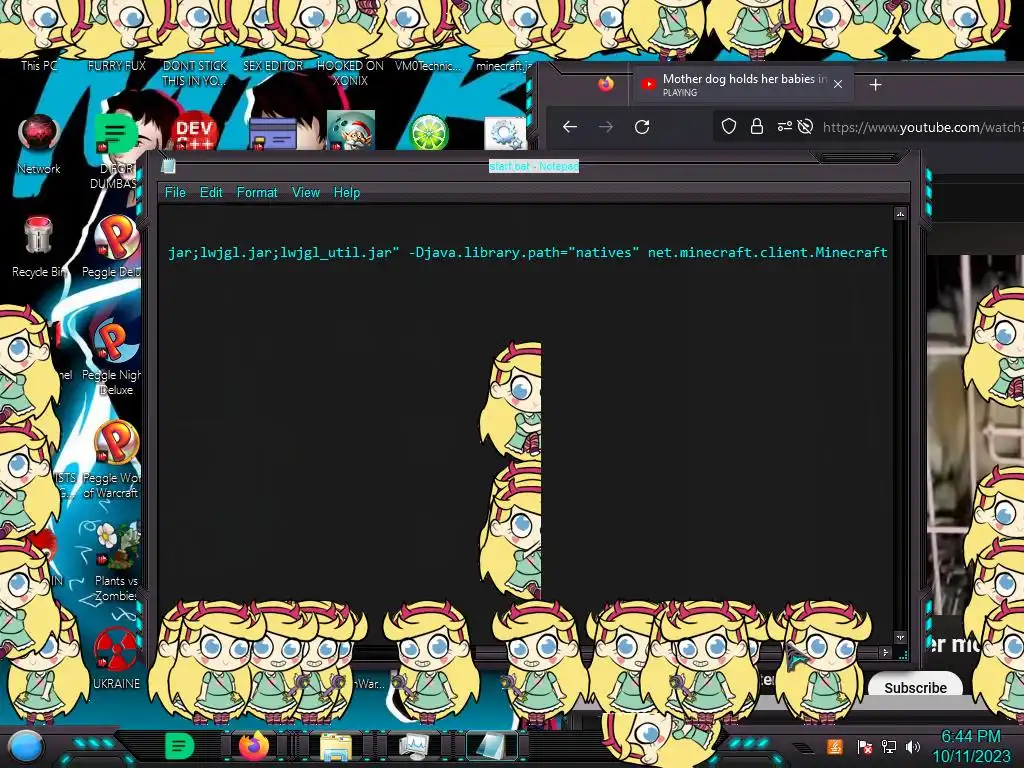Open the Network desktop icon
The width and height of the screenshot is (1024, 768).
coord(39,144)
